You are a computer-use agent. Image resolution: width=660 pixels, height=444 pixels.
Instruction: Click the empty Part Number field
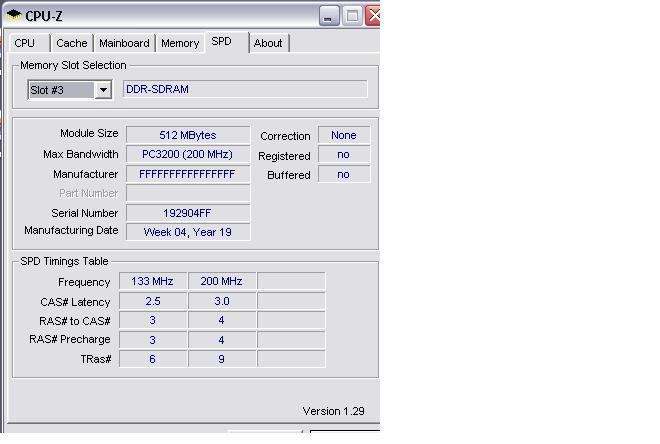coord(188,194)
